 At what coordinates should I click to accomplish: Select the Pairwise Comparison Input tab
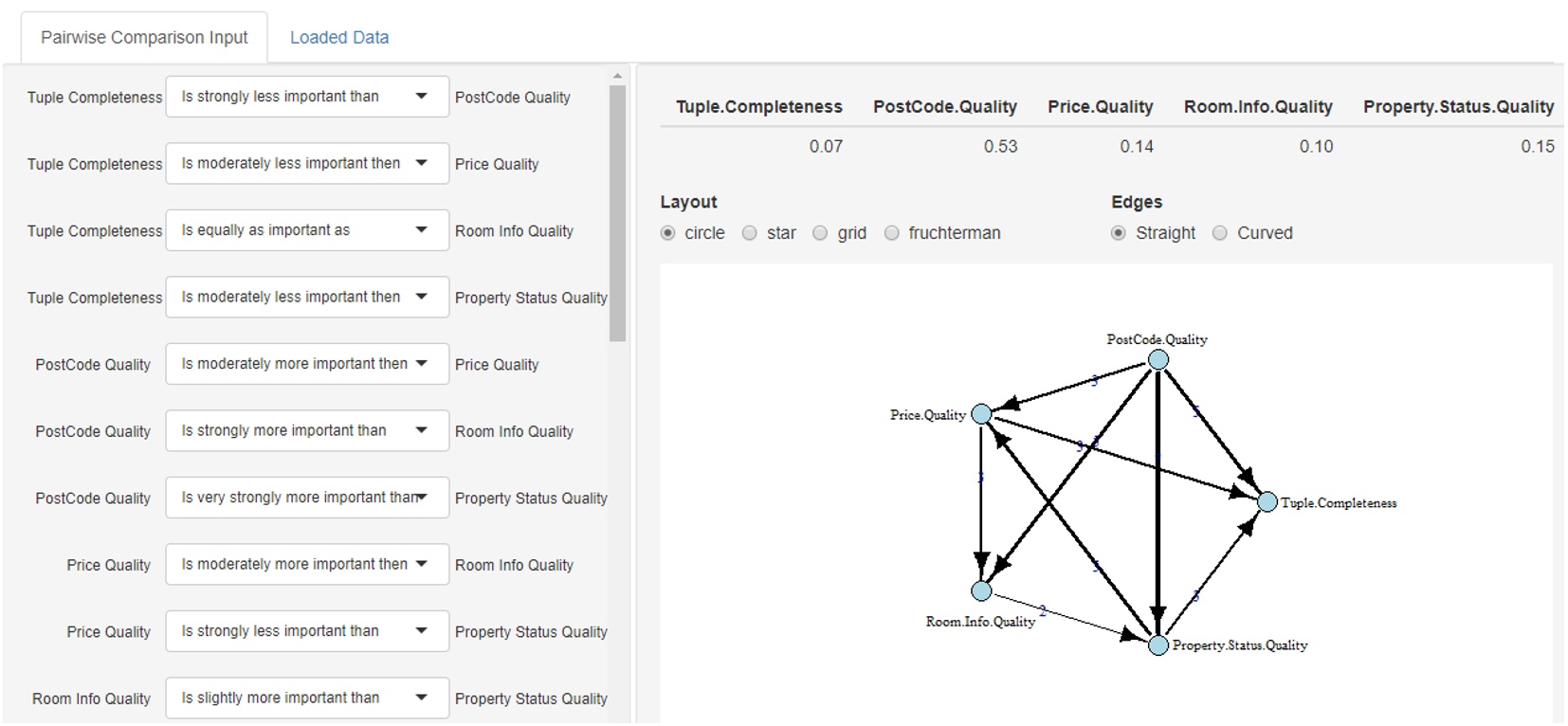point(144,36)
